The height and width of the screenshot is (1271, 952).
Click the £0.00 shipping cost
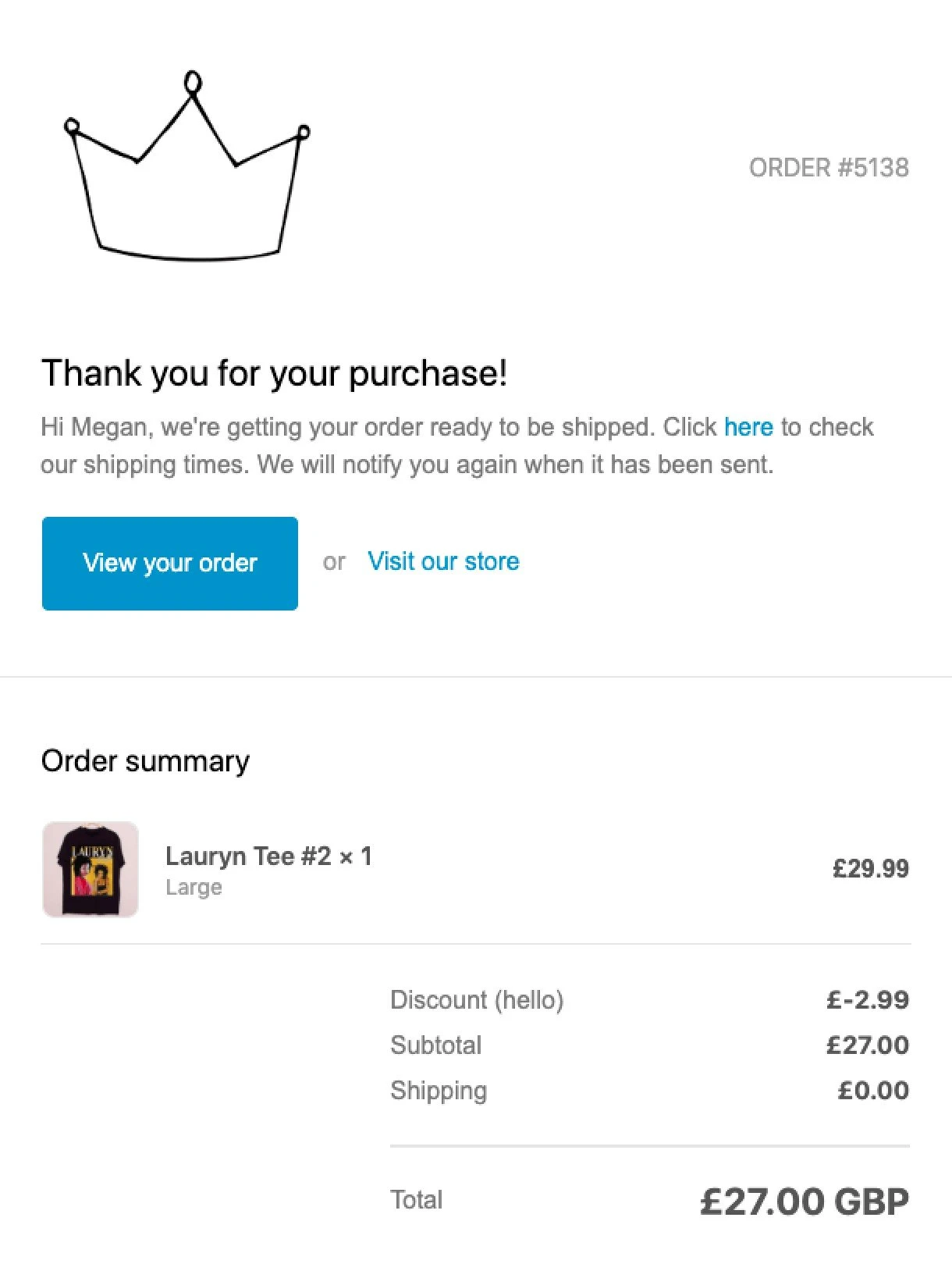click(873, 1091)
